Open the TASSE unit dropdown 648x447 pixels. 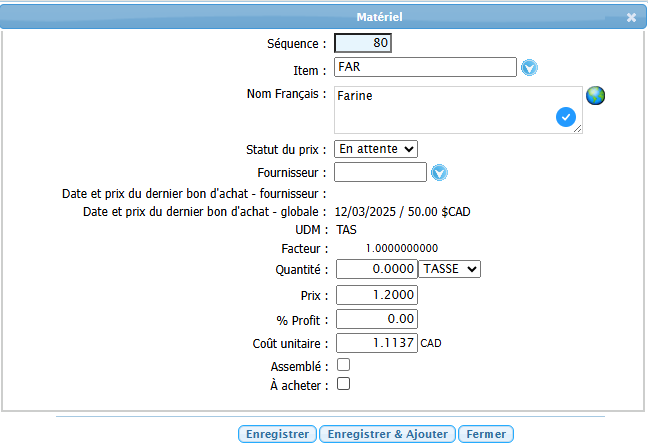pyautogui.click(x=450, y=269)
